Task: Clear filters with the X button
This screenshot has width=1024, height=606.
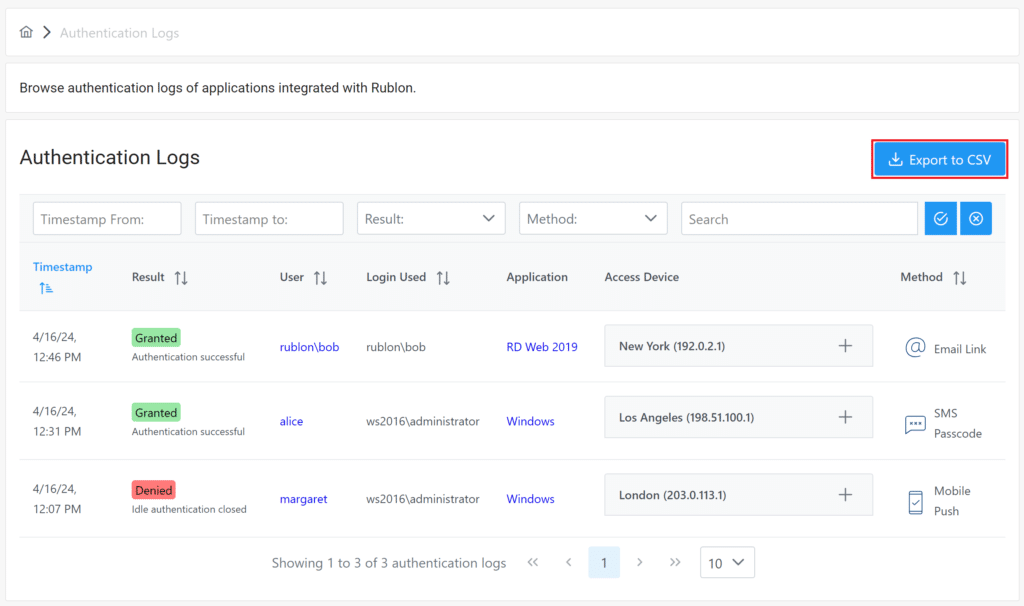Action: (976, 219)
